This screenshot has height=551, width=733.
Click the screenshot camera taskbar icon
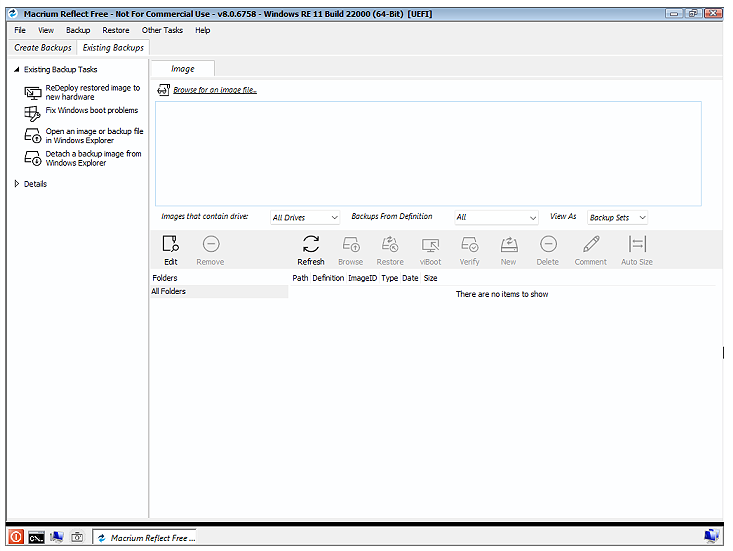[x=78, y=537]
